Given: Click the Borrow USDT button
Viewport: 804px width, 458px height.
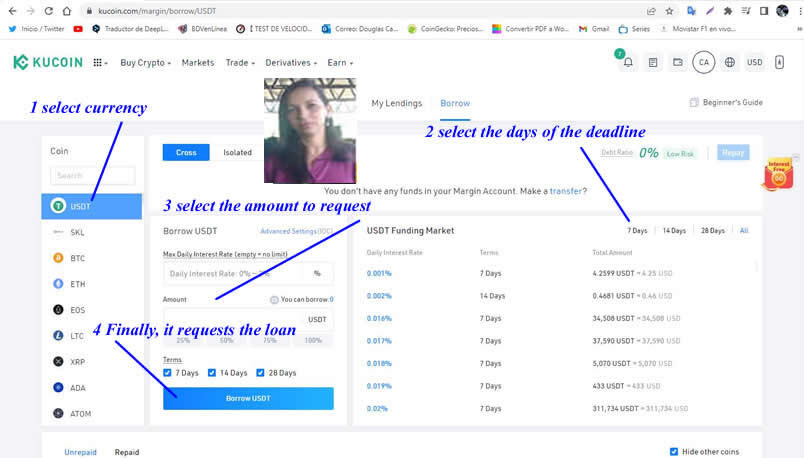Looking at the screenshot, I should click(248, 398).
